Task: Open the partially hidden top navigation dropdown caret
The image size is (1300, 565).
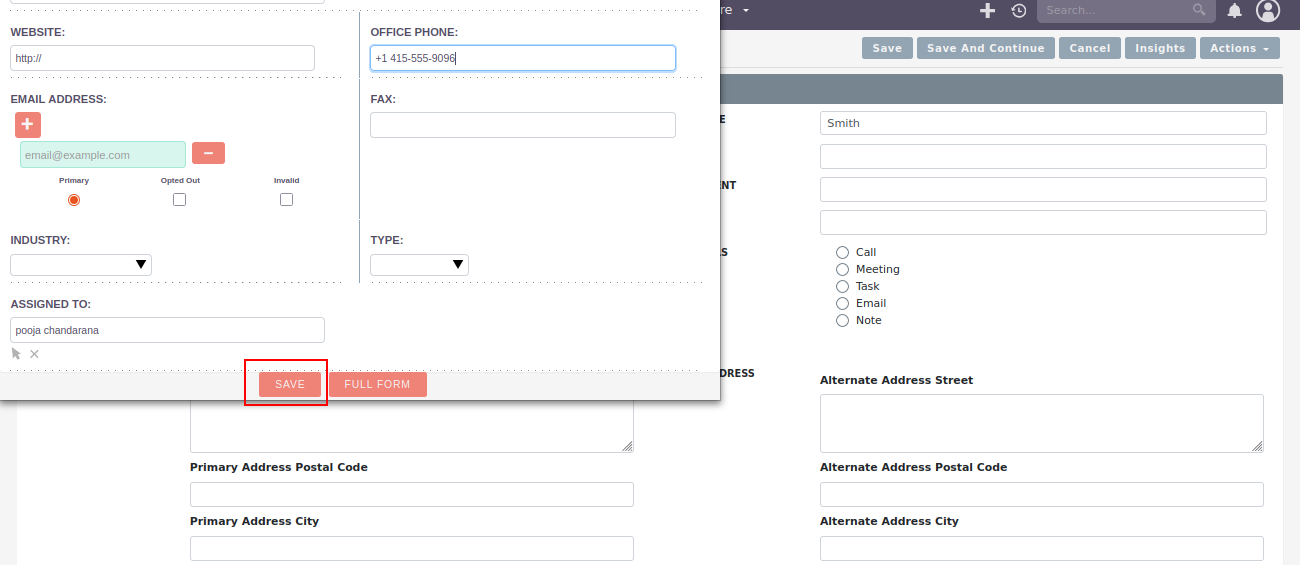Action: [746, 10]
